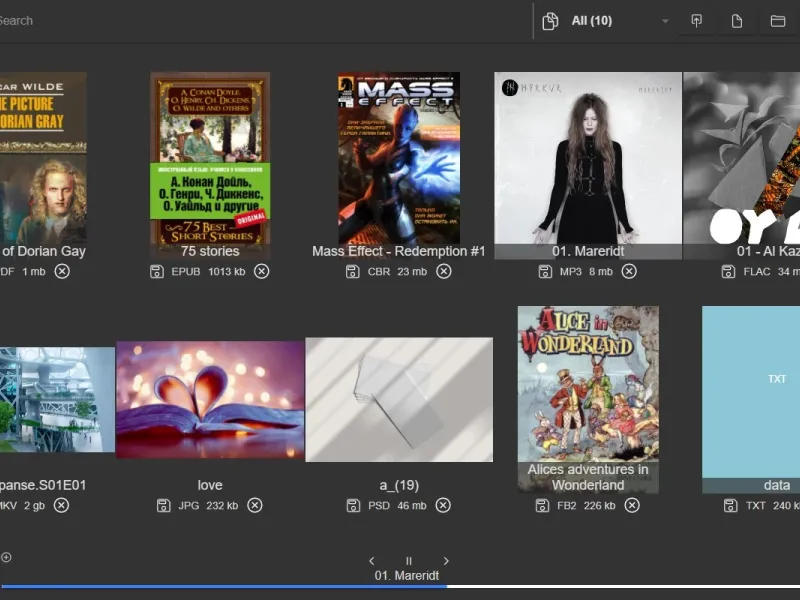The width and height of the screenshot is (800, 600).
Task: Click the '23 mb' size of Mass Effect
Action: [x=412, y=271]
